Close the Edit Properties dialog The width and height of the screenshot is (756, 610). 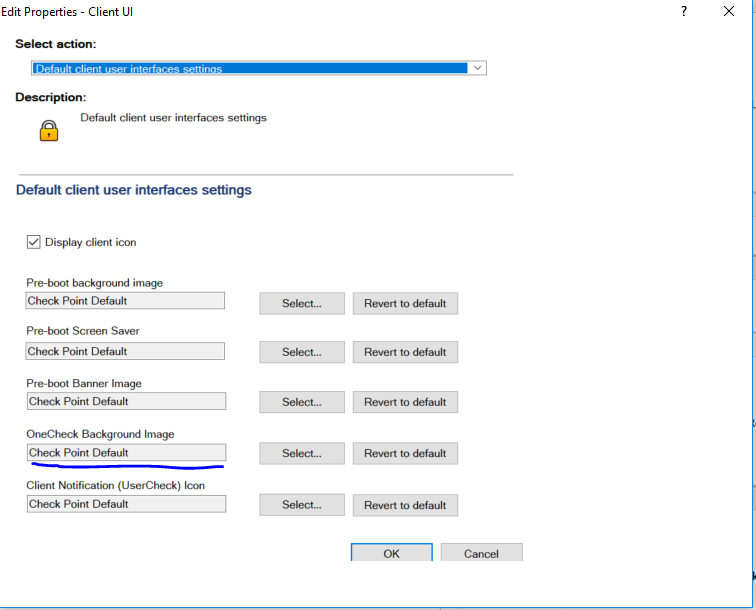[729, 11]
